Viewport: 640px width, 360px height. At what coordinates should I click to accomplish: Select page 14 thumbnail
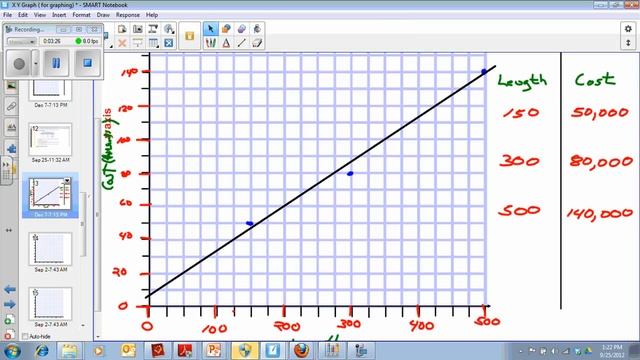click(50, 249)
